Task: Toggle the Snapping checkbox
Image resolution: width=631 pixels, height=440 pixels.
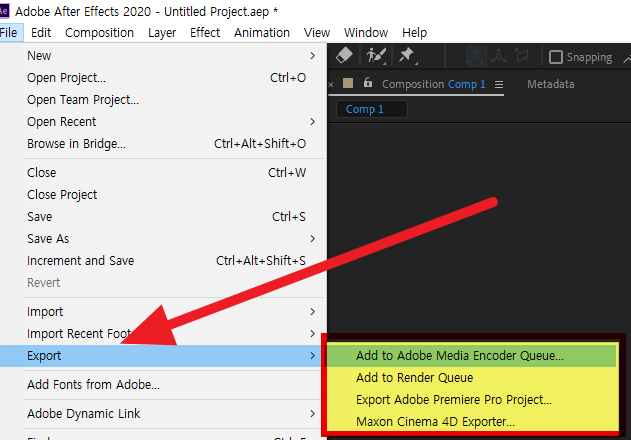Action: (x=556, y=57)
